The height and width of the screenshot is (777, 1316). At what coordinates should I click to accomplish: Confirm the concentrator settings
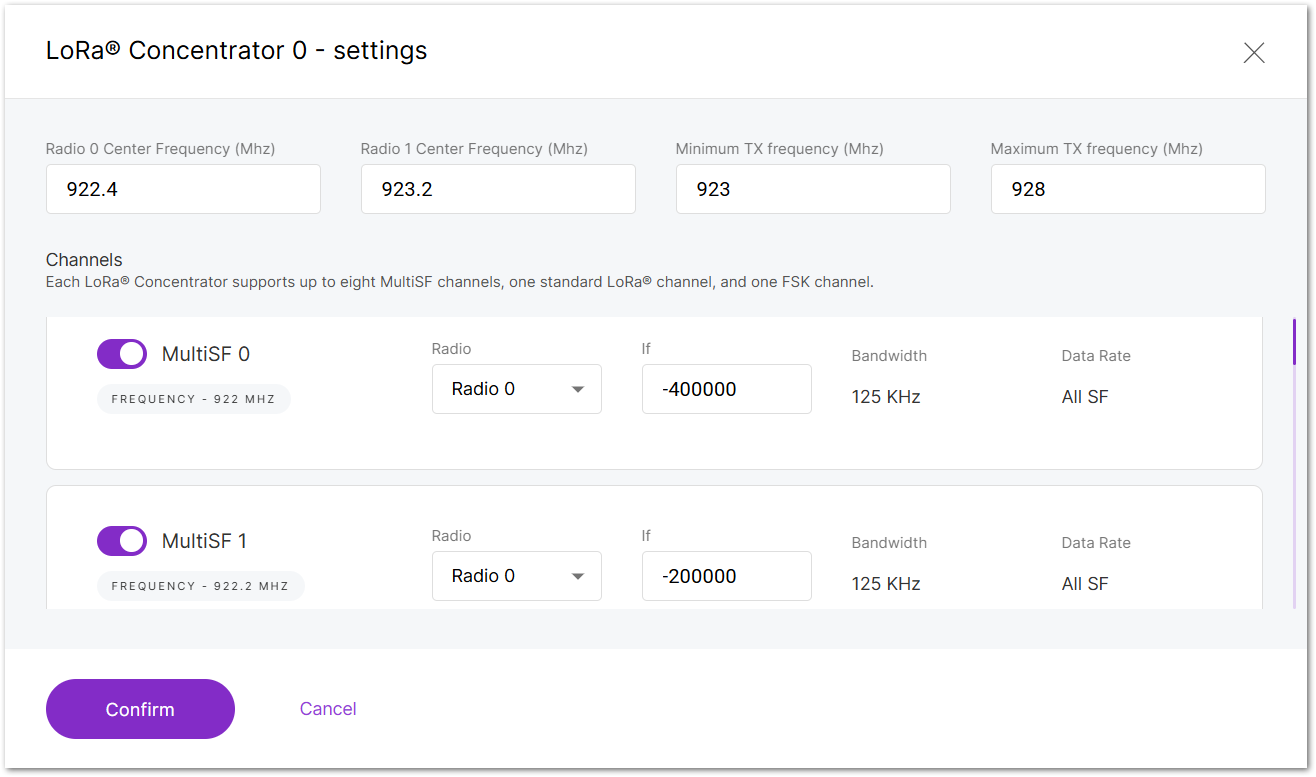(140, 709)
